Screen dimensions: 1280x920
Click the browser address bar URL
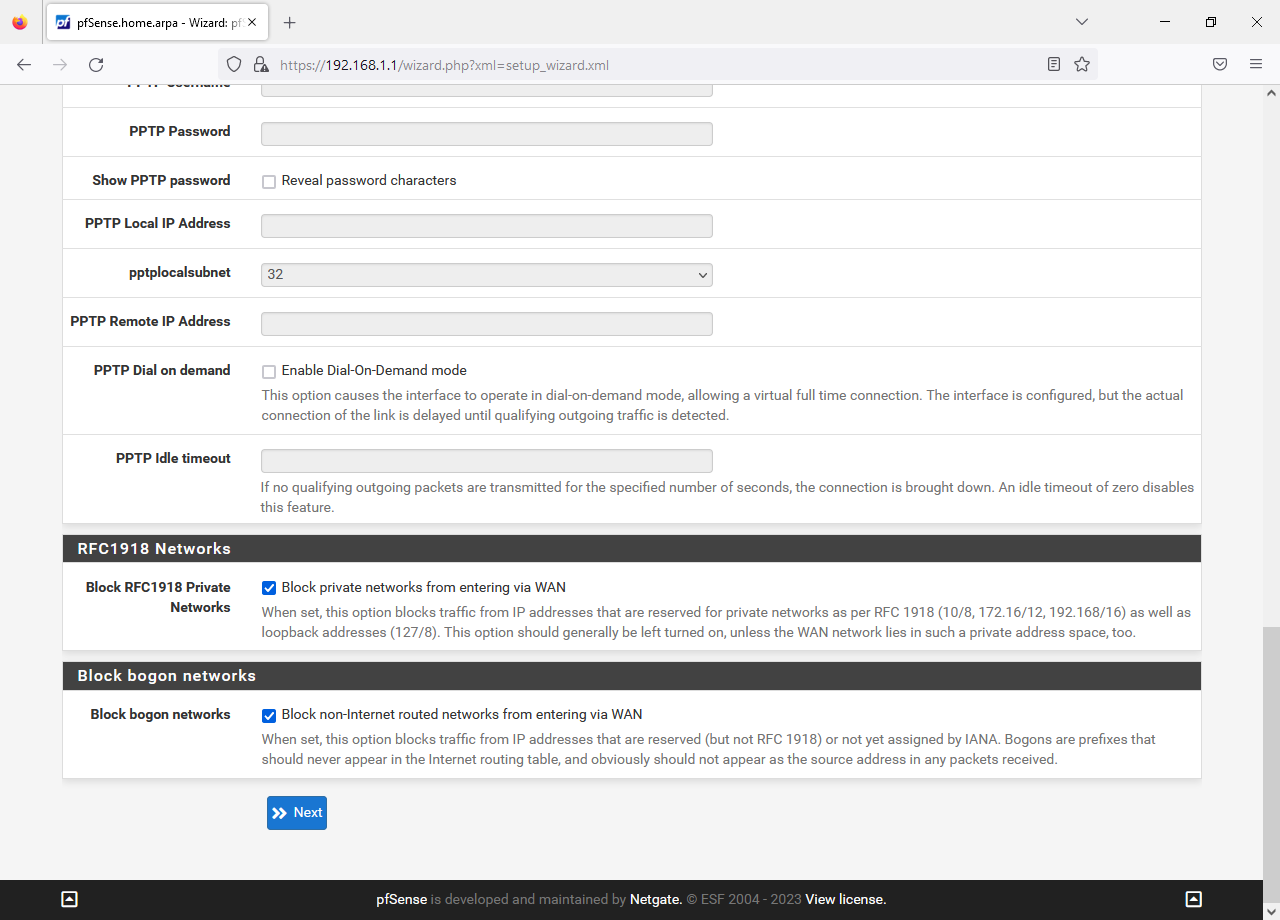click(444, 65)
